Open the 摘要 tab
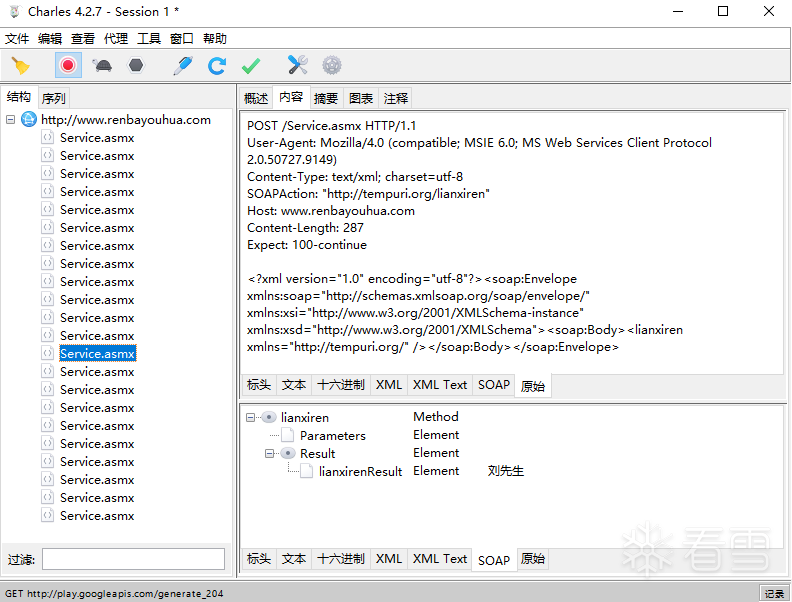 point(326,98)
